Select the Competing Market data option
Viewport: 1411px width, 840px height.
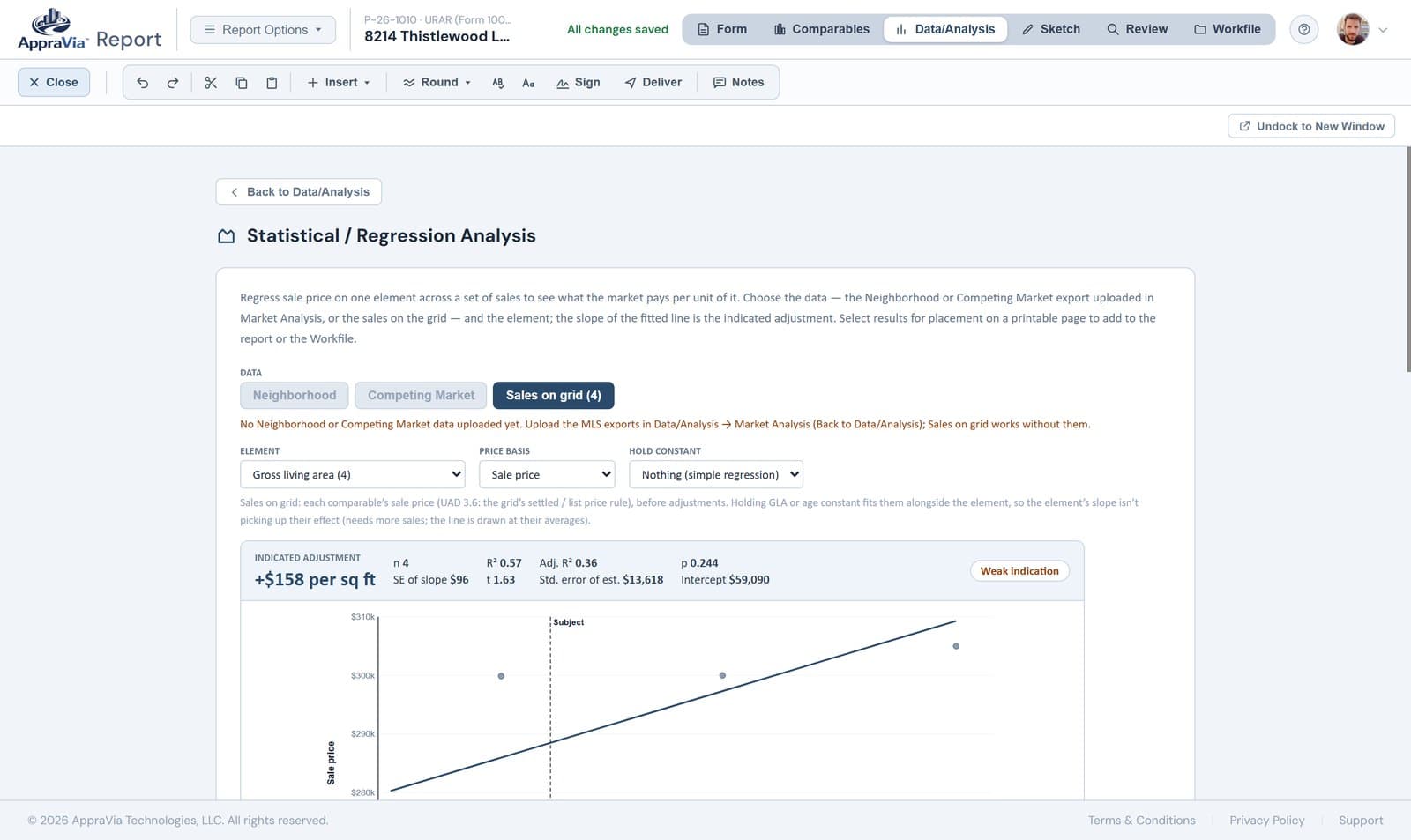[x=421, y=395]
